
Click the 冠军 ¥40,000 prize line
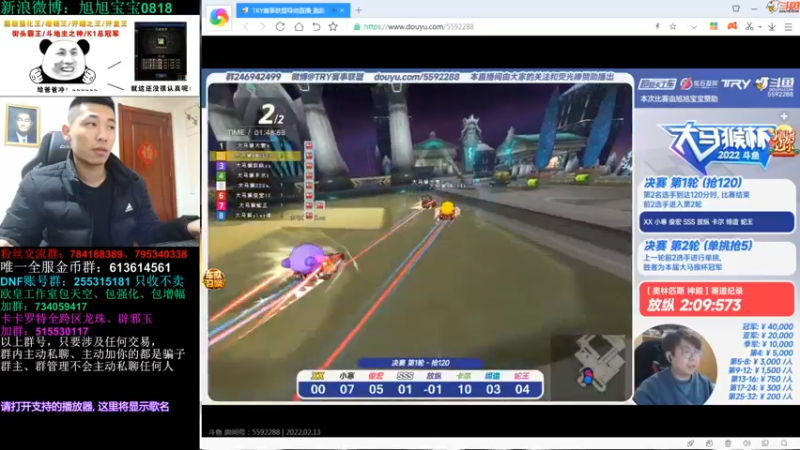click(x=767, y=327)
